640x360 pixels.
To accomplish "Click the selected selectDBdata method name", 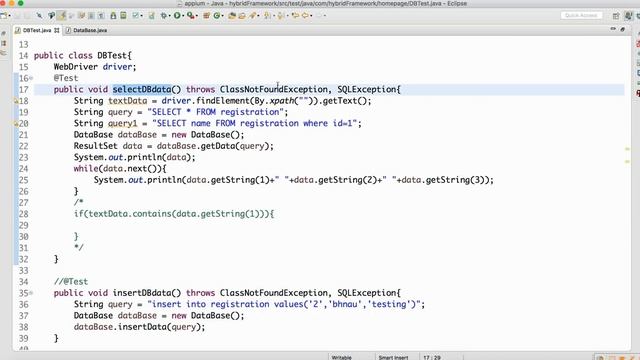I will [142, 89].
